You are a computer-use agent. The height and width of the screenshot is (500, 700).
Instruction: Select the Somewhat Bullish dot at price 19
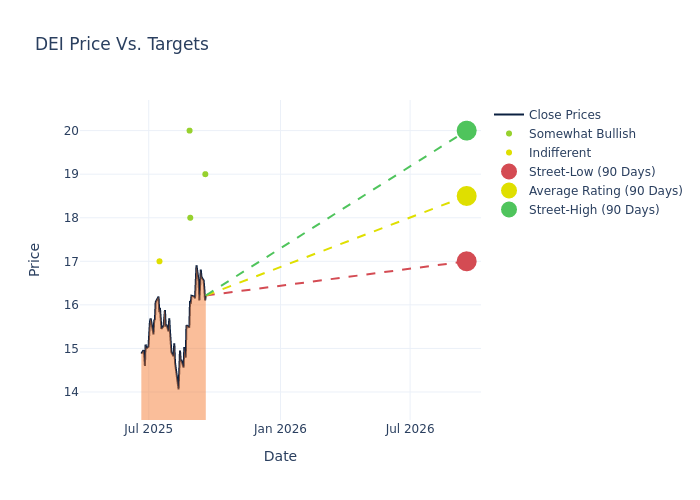[x=205, y=174]
